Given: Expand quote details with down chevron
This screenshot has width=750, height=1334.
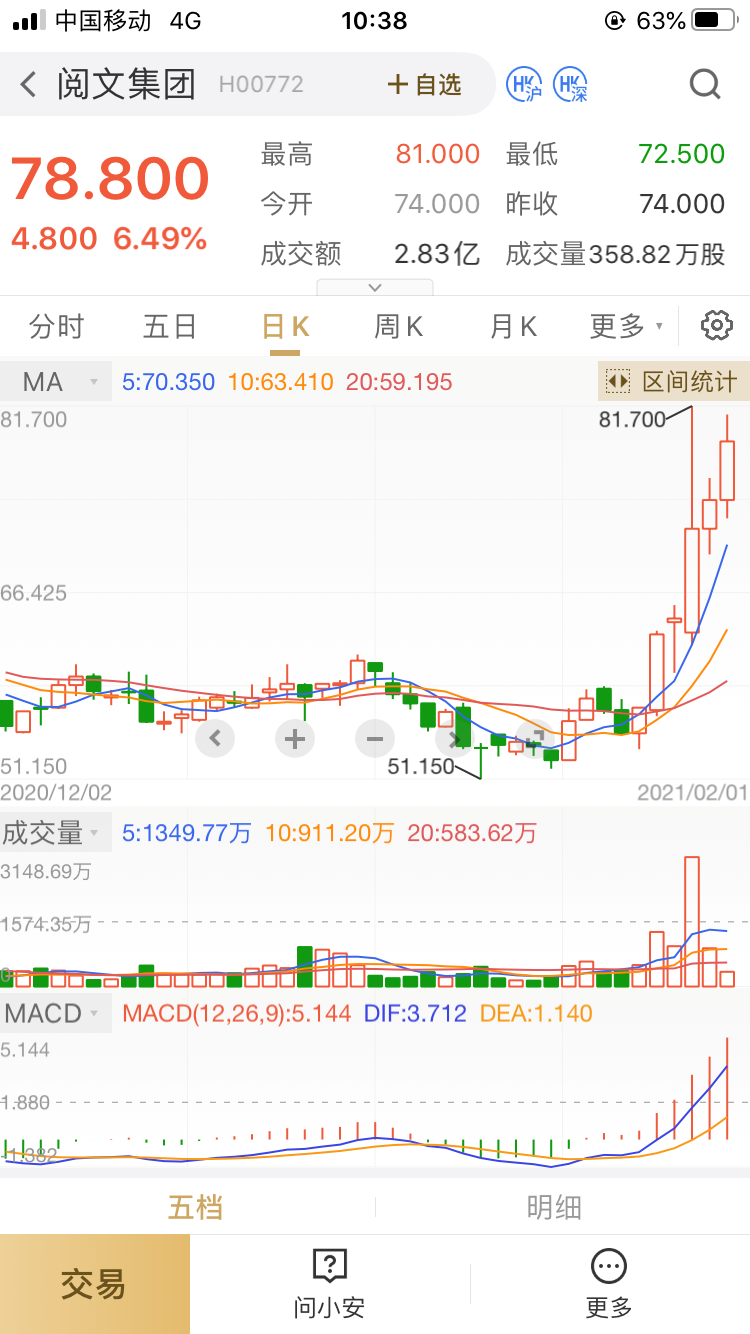Looking at the screenshot, I should click(x=375, y=287).
